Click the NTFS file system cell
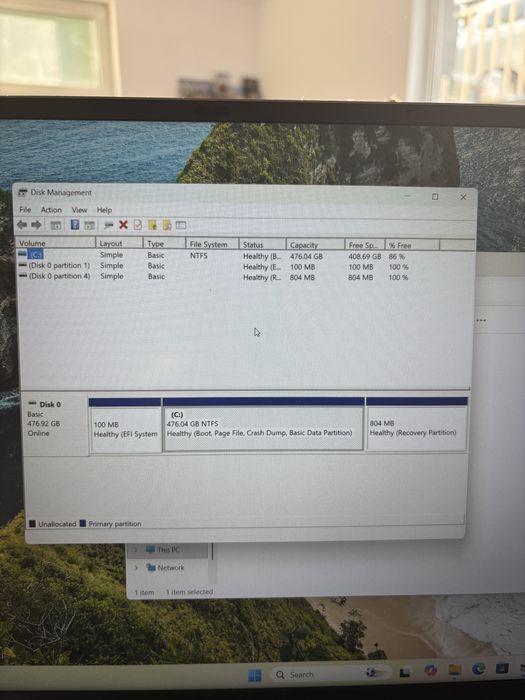 (x=199, y=255)
